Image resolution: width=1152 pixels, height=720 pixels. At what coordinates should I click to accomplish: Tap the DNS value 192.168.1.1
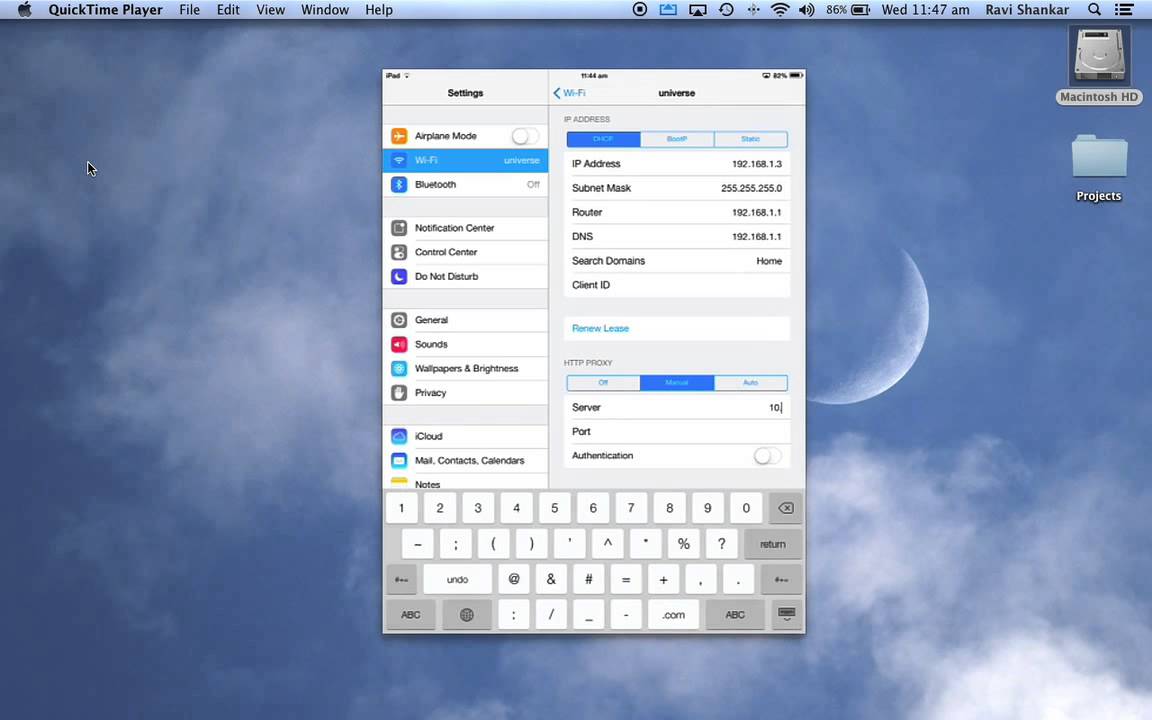coord(757,237)
